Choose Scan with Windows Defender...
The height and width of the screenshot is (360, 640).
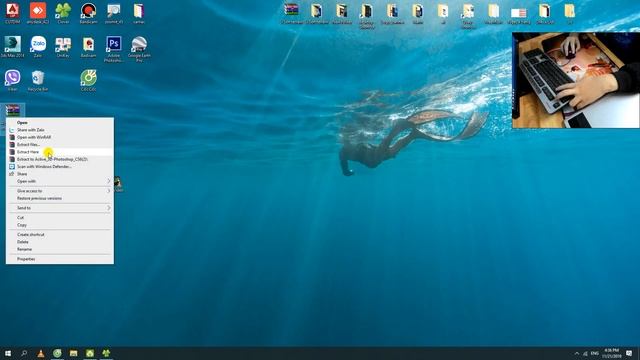click(x=60, y=167)
